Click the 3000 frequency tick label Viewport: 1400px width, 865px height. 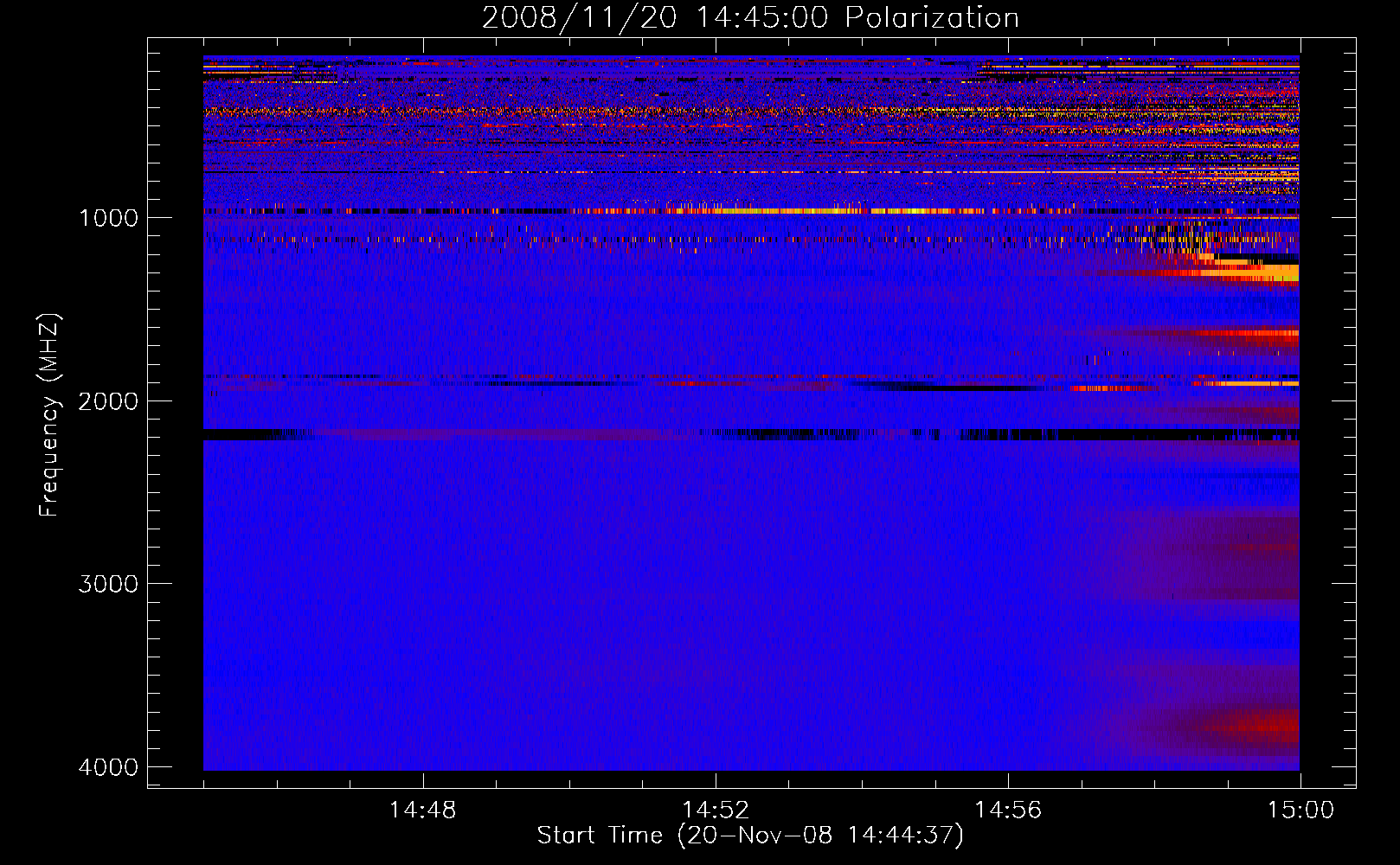coord(108,584)
